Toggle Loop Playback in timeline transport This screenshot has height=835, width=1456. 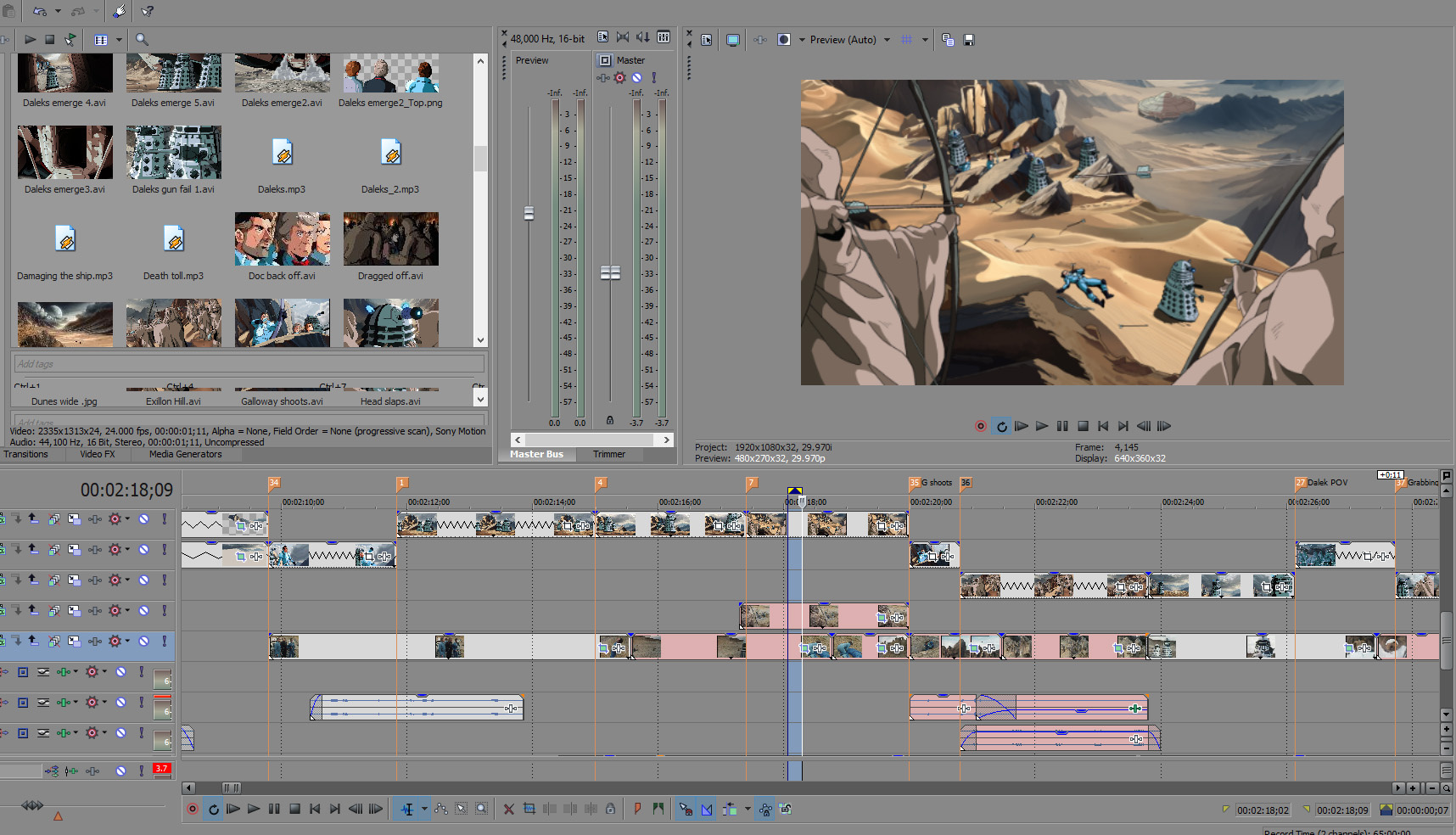click(x=214, y=810)
